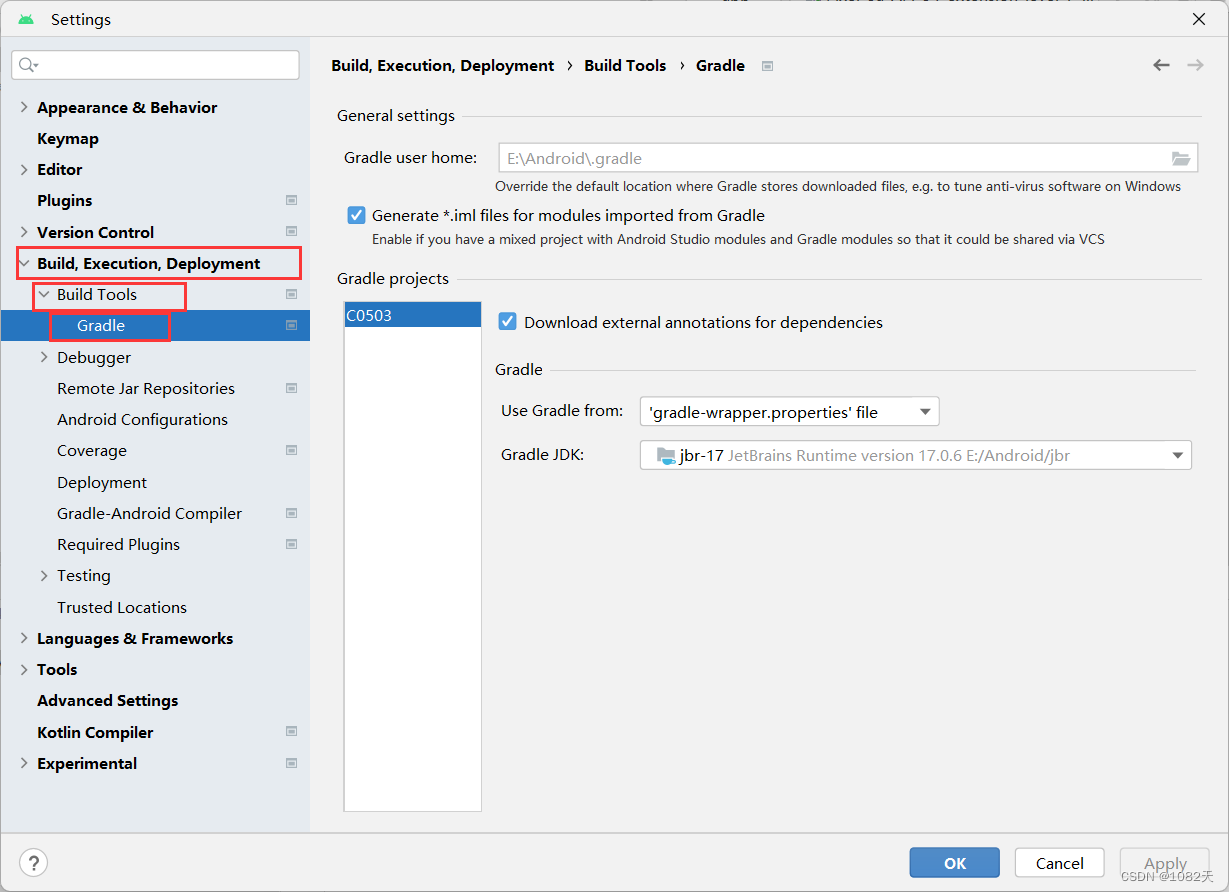Screen dimensions: 1229x892
Task: Close the Settings dialog
Action: tap(1198, 19)
